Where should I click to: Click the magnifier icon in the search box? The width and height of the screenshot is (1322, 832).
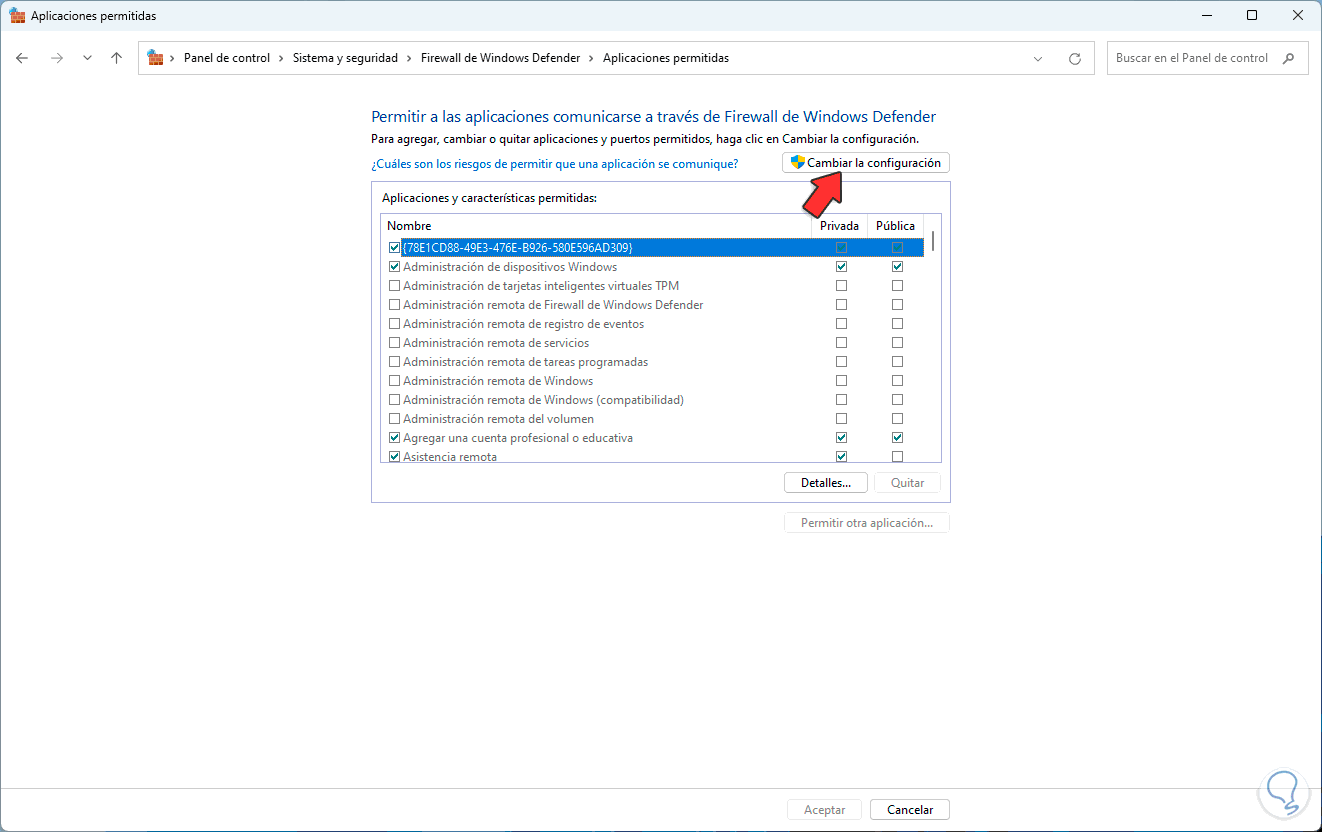1289,58
